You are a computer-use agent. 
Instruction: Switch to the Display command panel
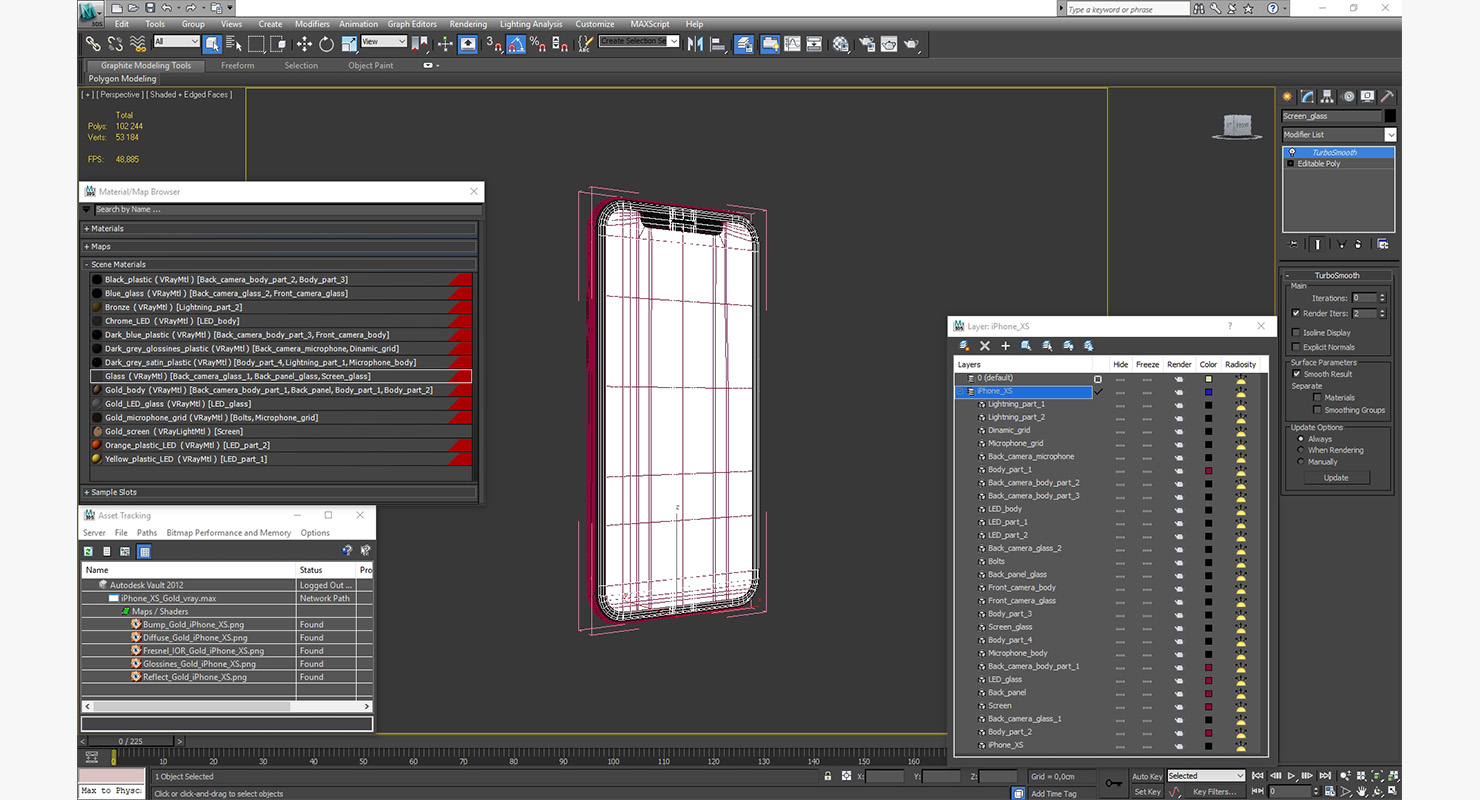click(1367, 96)
